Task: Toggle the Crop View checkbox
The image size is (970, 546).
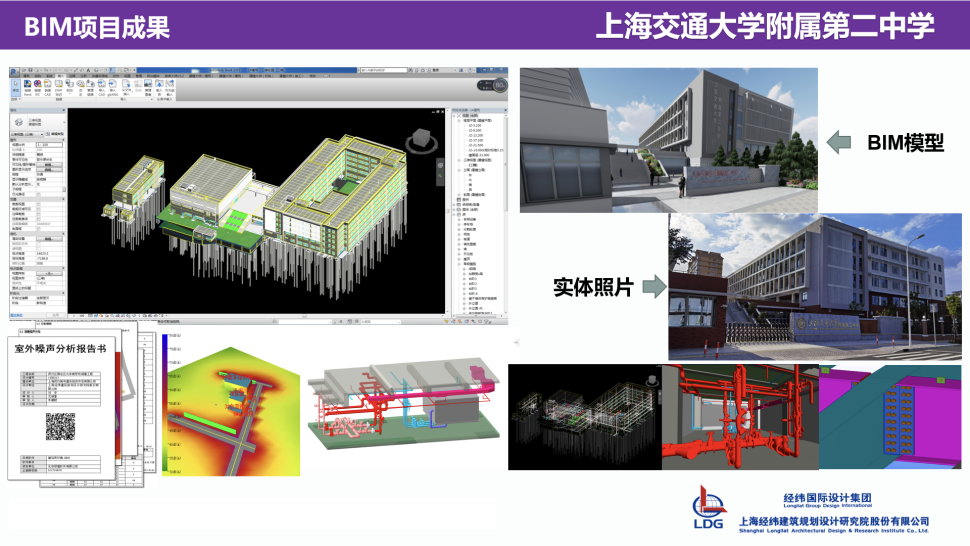Action: point(38,204)
